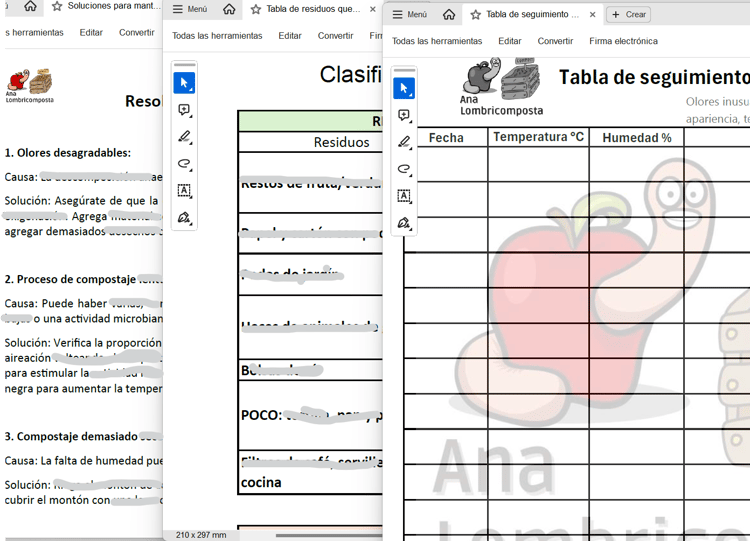
Task: Open Menú in the seguimiento window
Action: pyautogui.click(x=409, y=14)
